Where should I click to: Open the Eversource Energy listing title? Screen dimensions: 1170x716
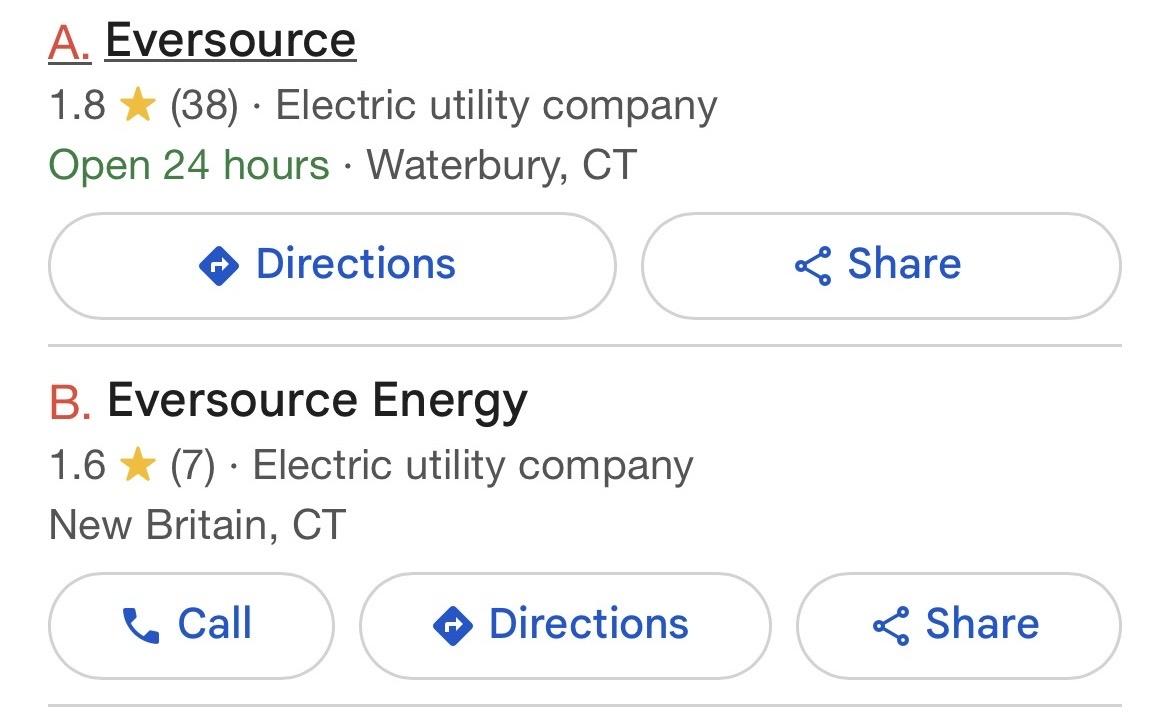317,401
